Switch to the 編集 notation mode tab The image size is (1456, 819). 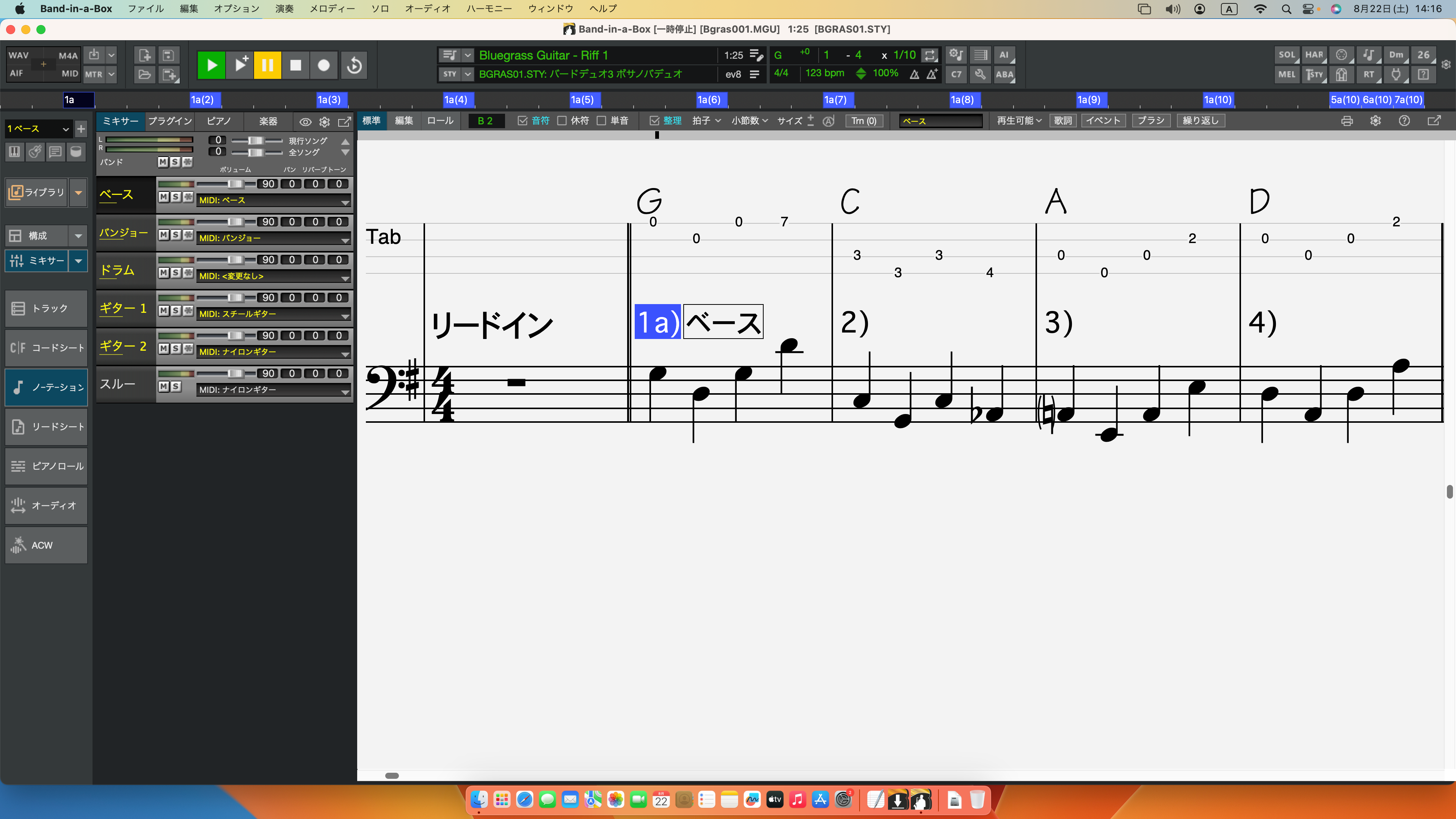403,121
